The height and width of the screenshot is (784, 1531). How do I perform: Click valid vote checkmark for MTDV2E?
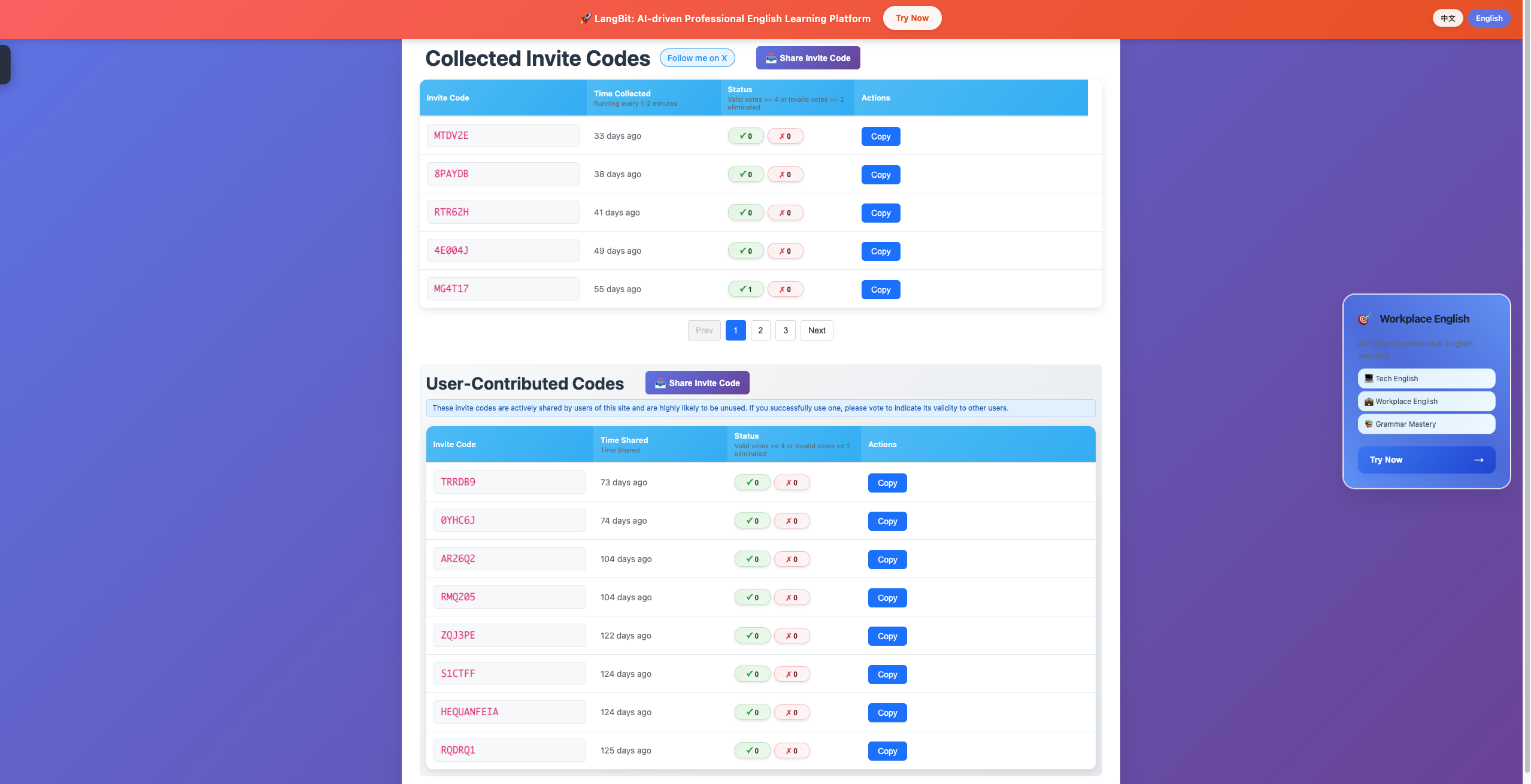(745, 136)
